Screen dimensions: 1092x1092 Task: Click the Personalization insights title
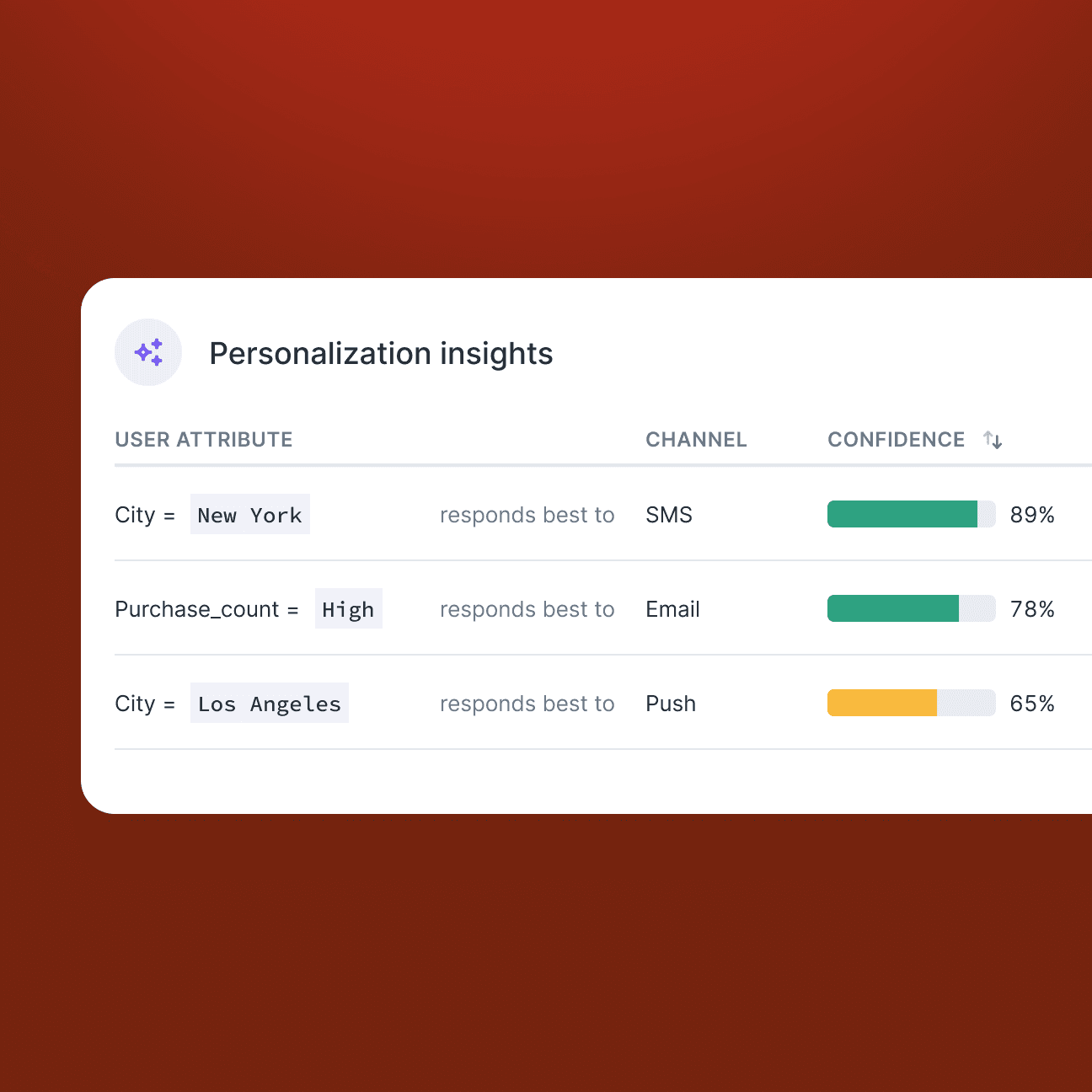[x=382, y=353]
